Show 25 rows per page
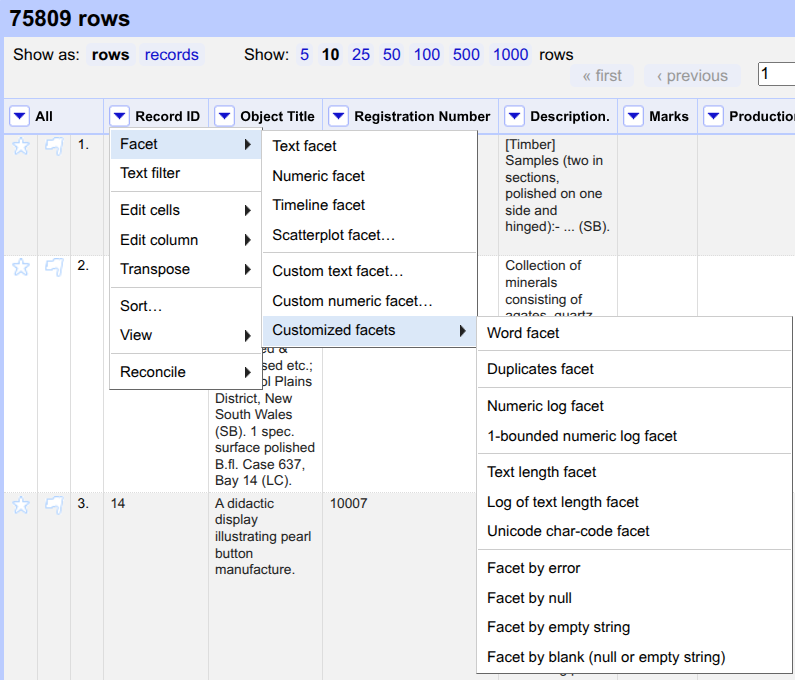Viewport: 795px width, 680px height. coord(361,55)
